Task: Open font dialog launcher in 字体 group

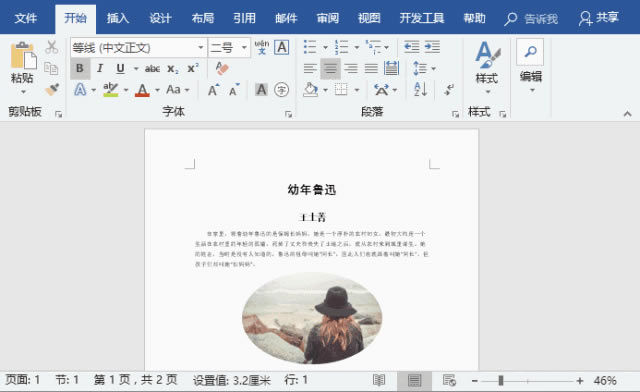Action: 288,114
